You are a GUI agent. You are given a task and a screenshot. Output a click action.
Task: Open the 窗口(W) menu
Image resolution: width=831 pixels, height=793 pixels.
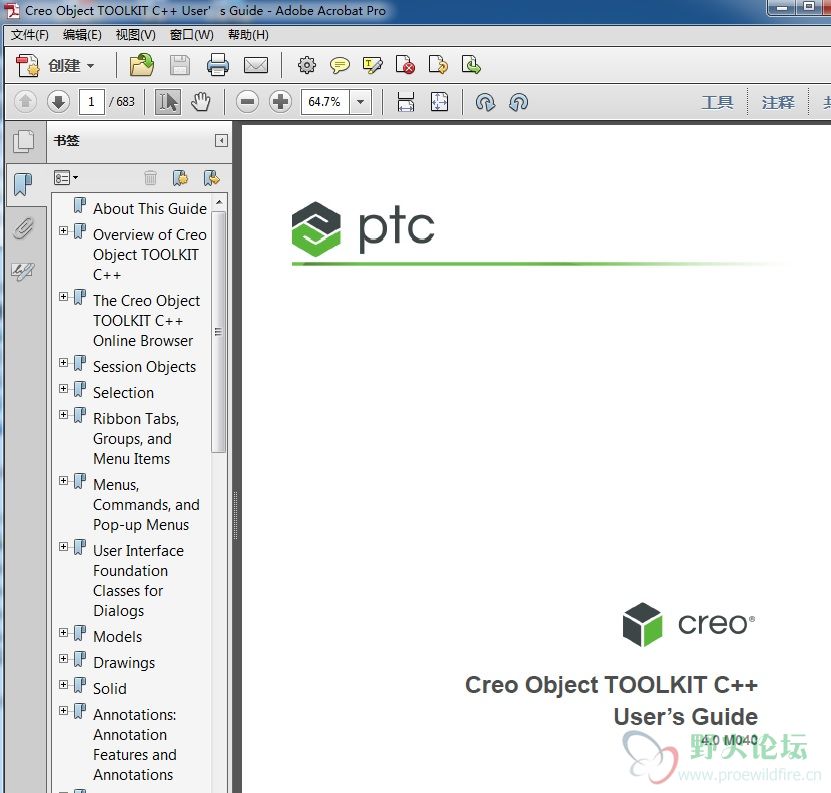(191, 35)
